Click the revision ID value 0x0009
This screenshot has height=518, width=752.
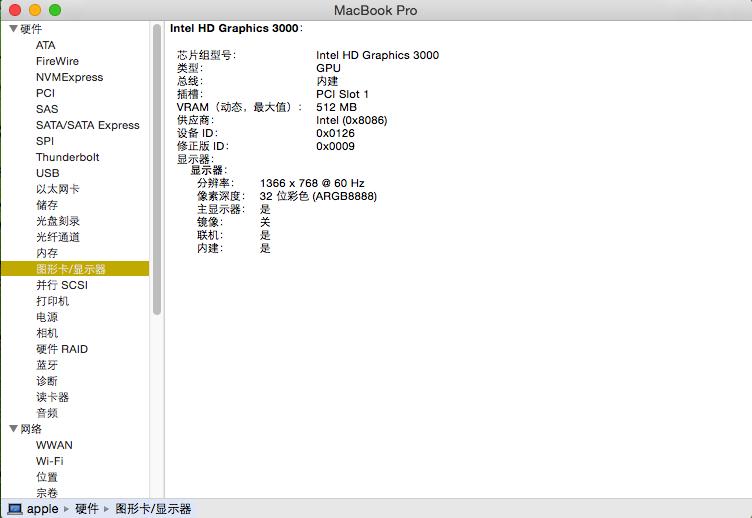click(335, 146)
